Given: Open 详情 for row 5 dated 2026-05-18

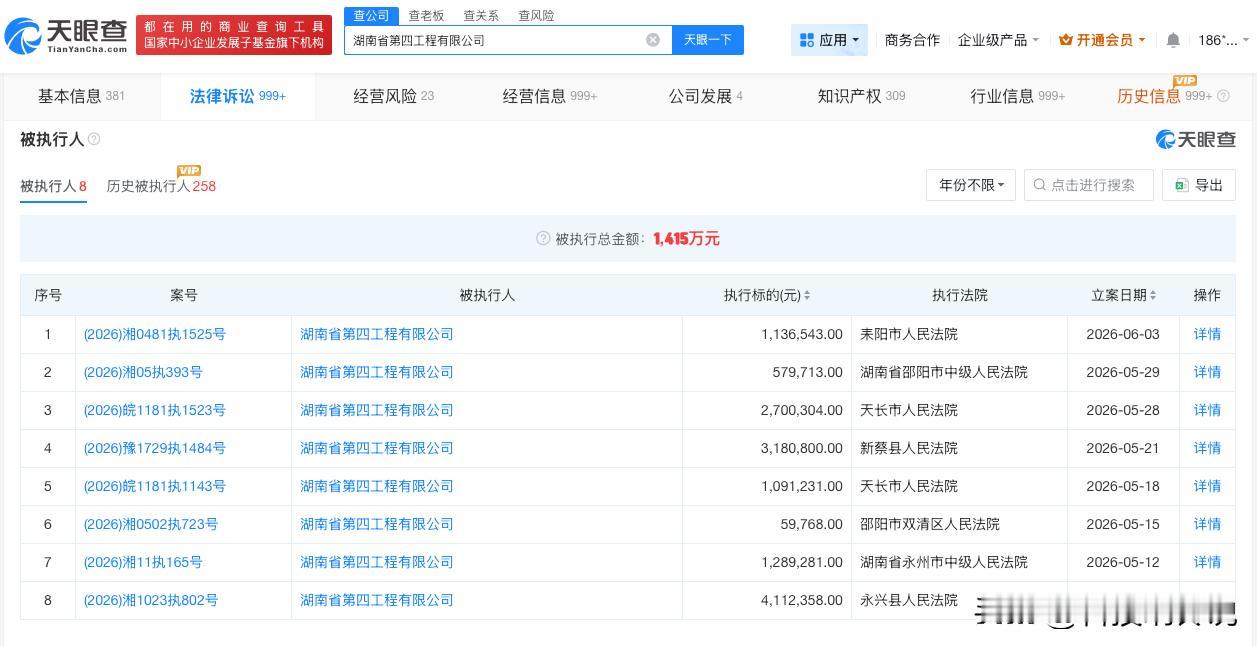Looking at the screenshot, I should click(x=1207, y=486).
